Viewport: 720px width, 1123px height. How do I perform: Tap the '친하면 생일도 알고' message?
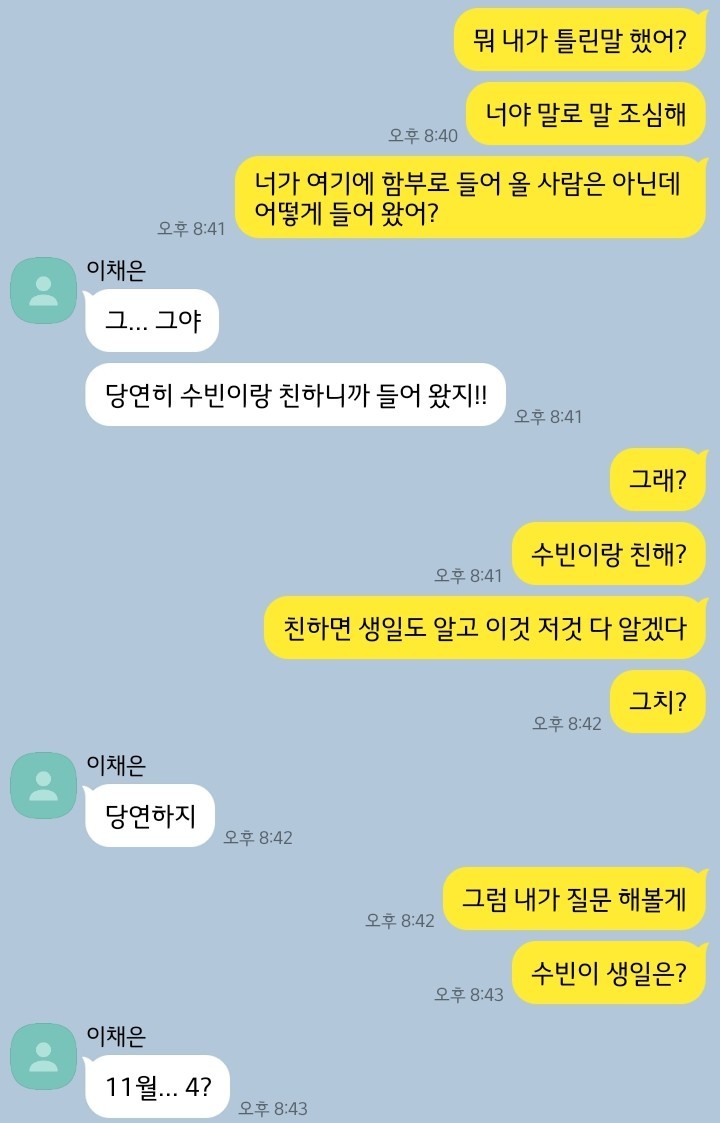(x=486, y=627)
